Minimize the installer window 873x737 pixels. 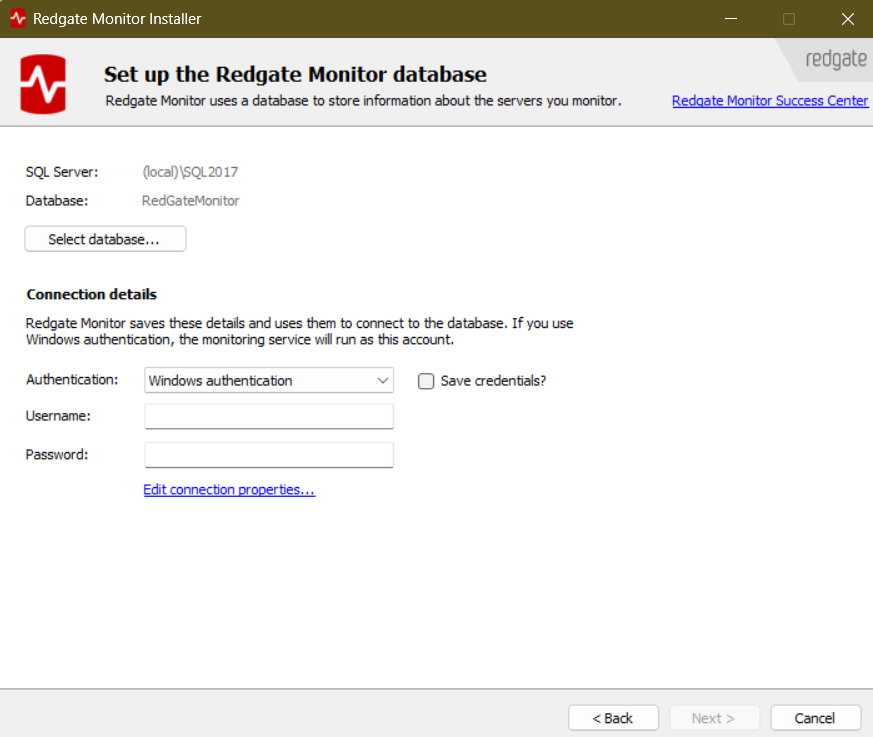click(x=731, y=19)
